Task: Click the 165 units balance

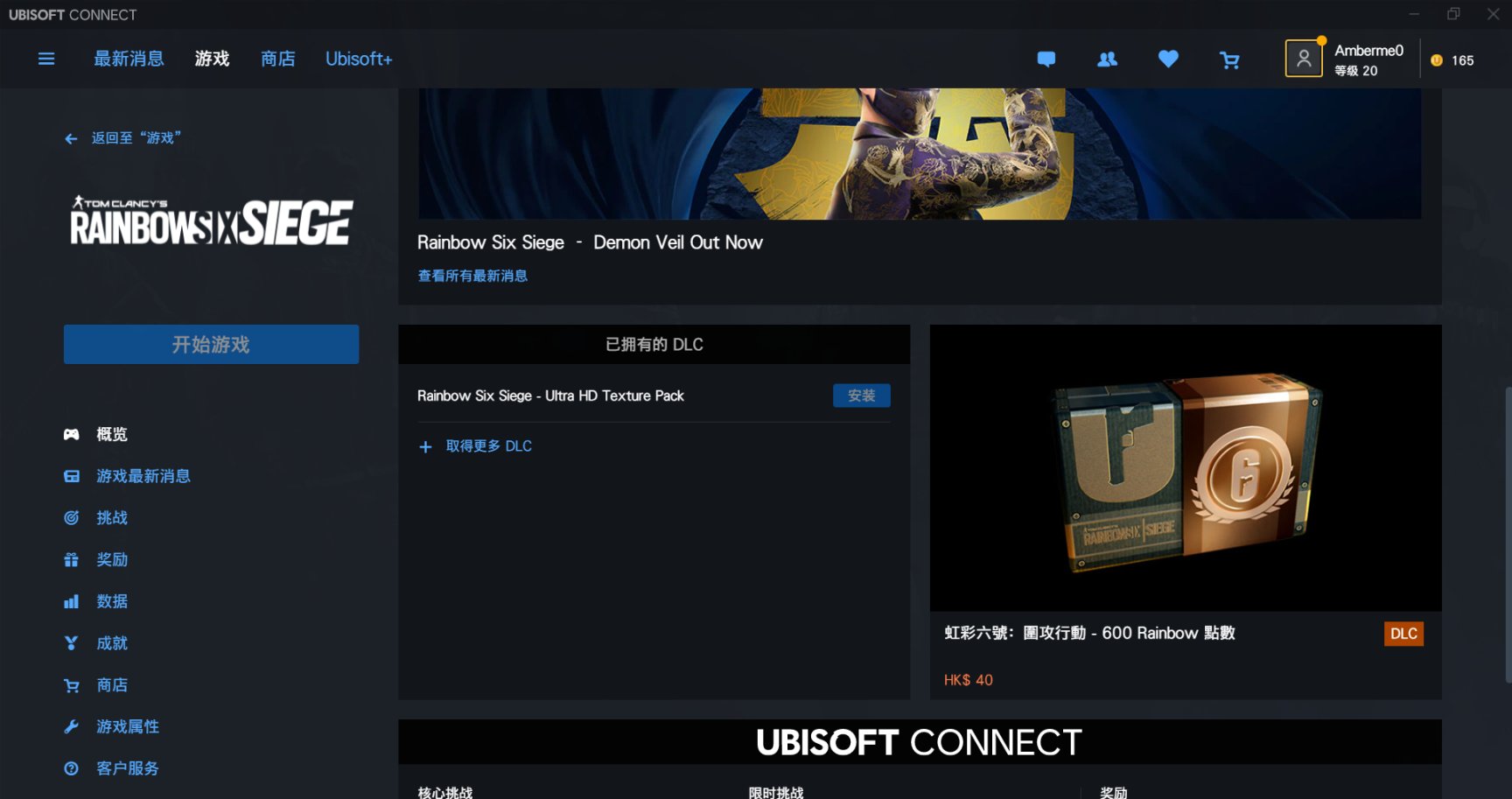Action: pyautogui.click(x=1462, y=60)
